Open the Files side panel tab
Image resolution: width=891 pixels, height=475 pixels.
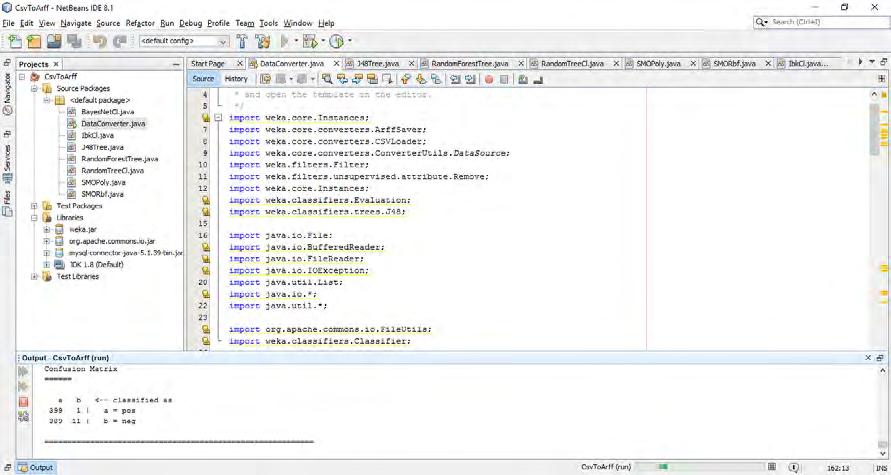[x=7, y=204]
